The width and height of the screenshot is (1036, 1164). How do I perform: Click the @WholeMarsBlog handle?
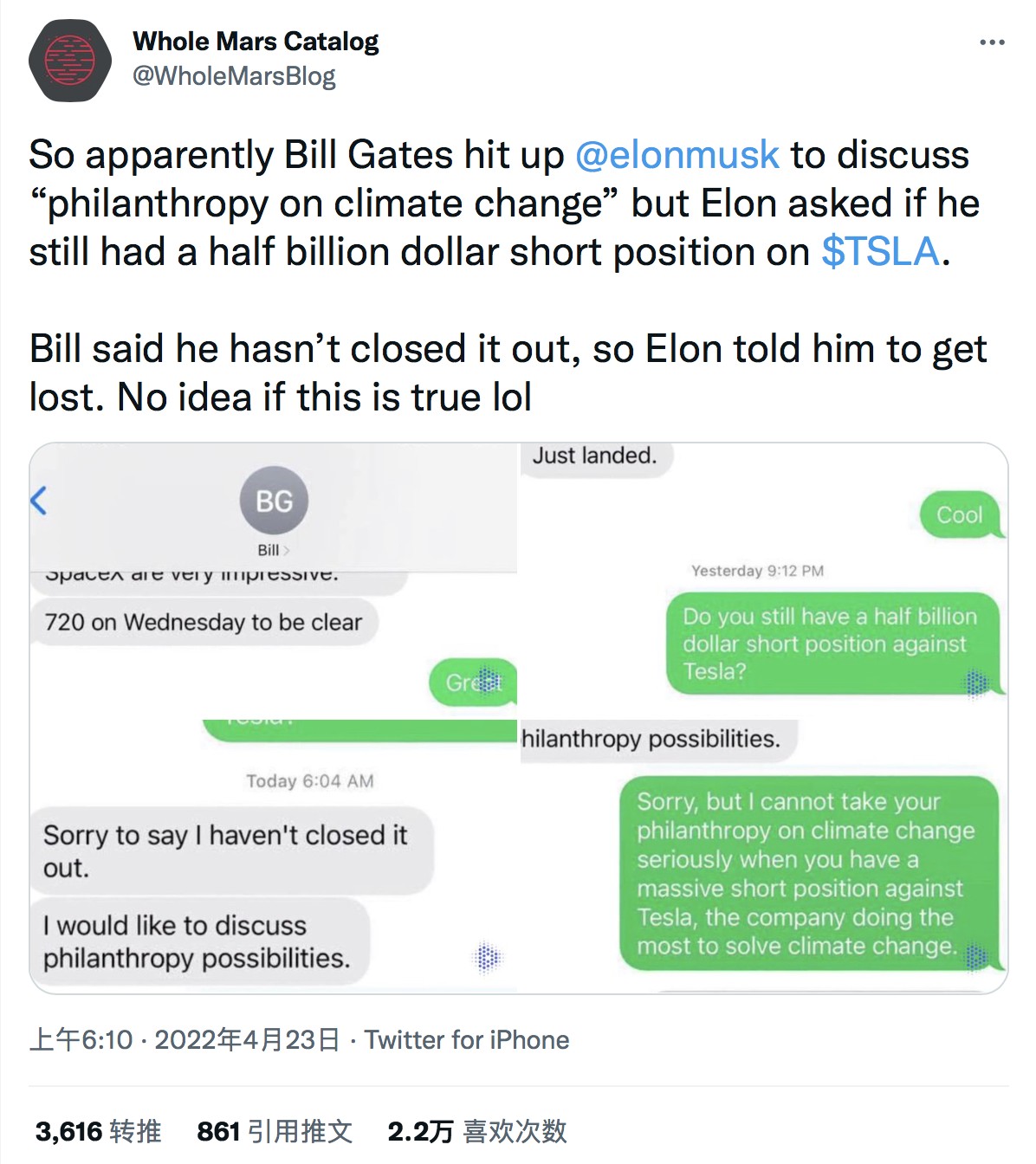234,76
